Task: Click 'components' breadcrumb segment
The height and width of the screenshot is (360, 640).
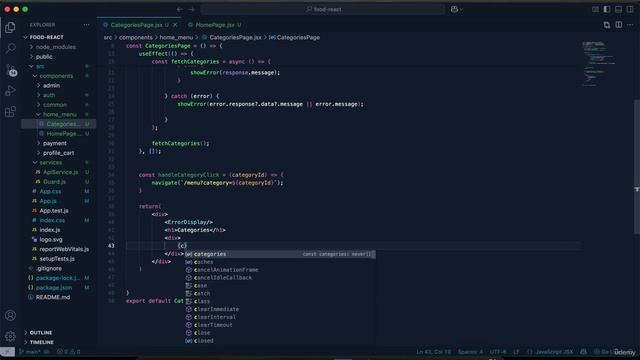Action: [136, 37]
